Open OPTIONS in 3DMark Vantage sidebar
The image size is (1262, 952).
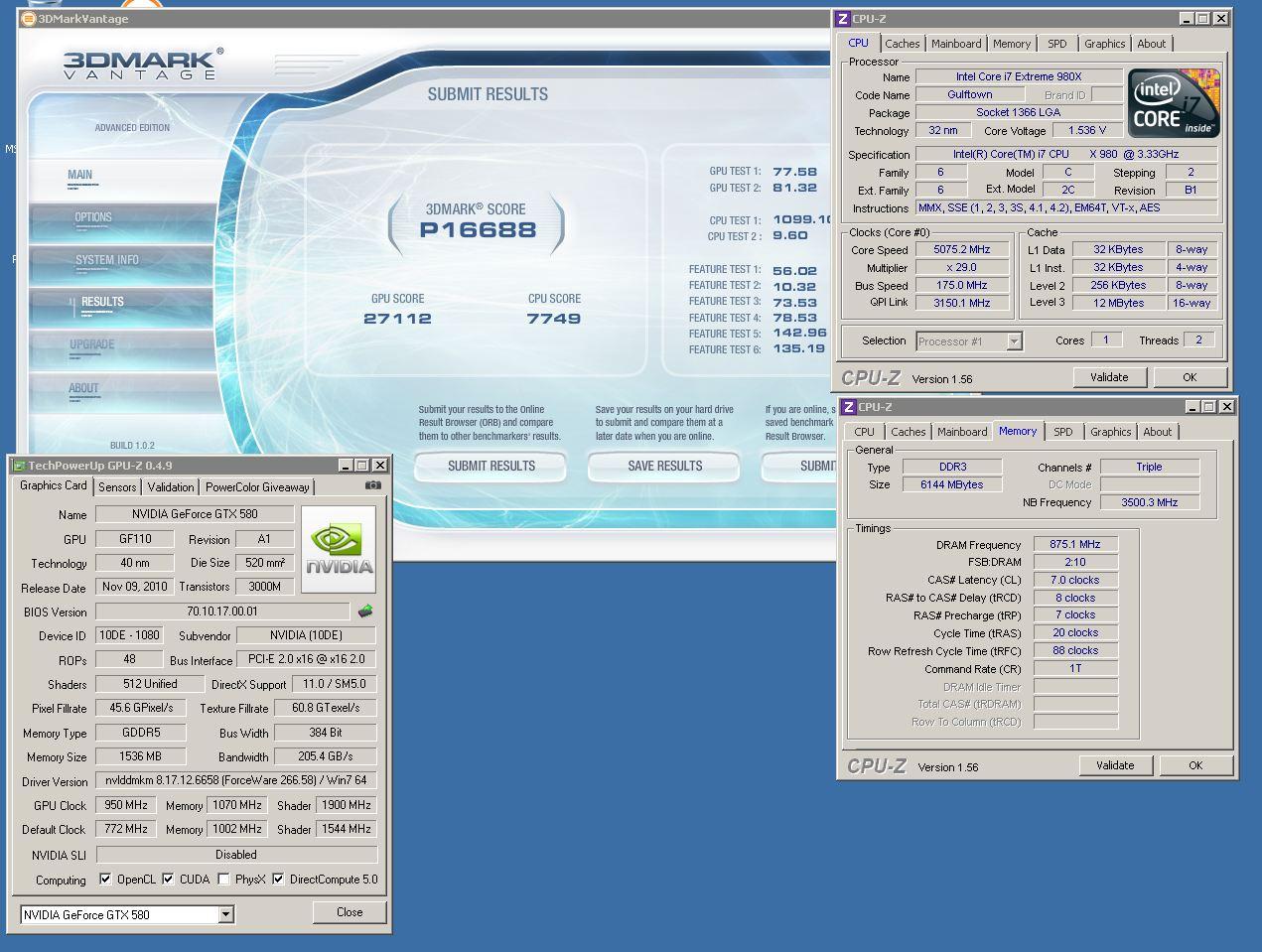tap(121, 221)
